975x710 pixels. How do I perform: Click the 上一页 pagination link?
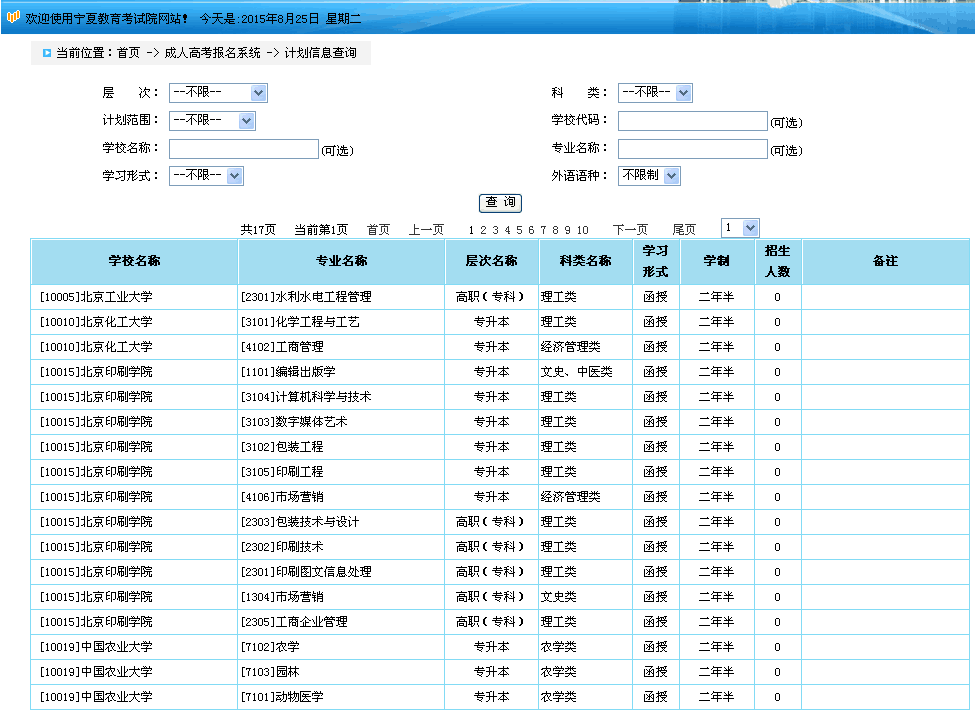pos(426,230)
